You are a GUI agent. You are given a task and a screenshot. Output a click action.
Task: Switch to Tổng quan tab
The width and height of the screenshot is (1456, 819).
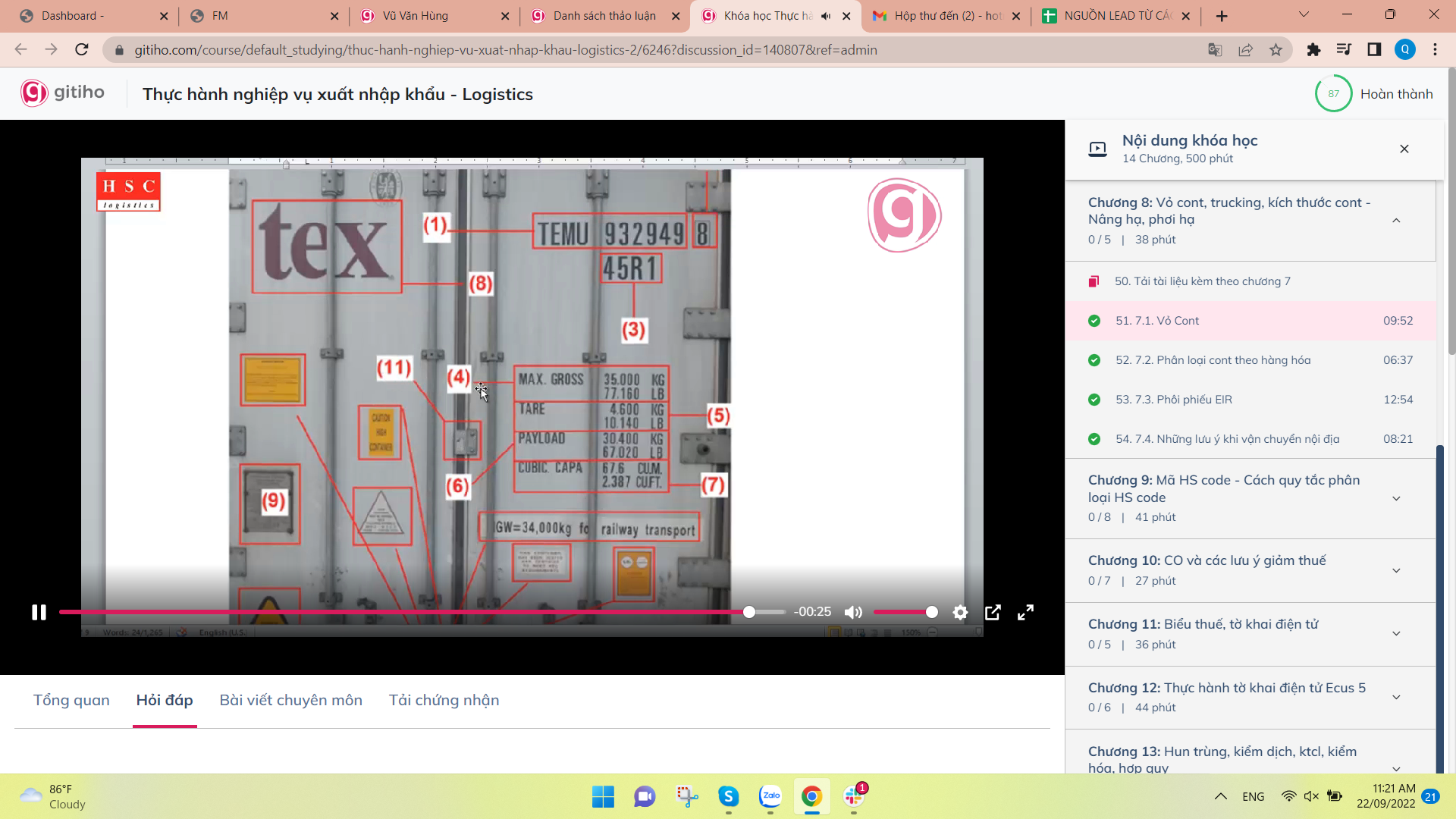point(71,700)
